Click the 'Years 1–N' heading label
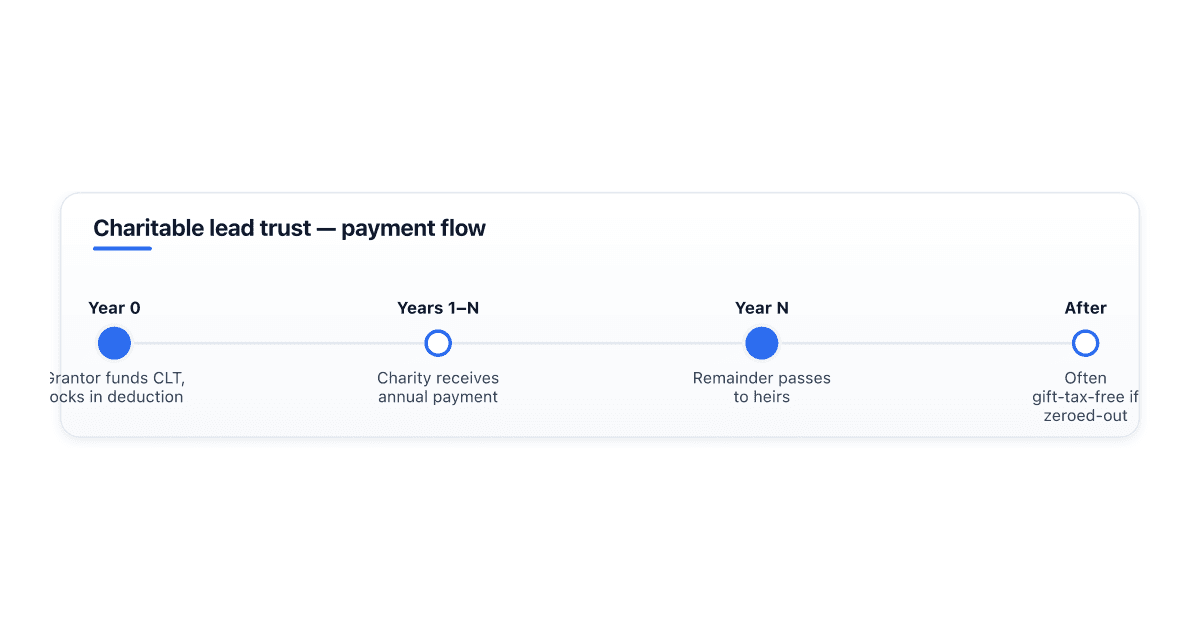1200x630 pixels. coord(438,308)
